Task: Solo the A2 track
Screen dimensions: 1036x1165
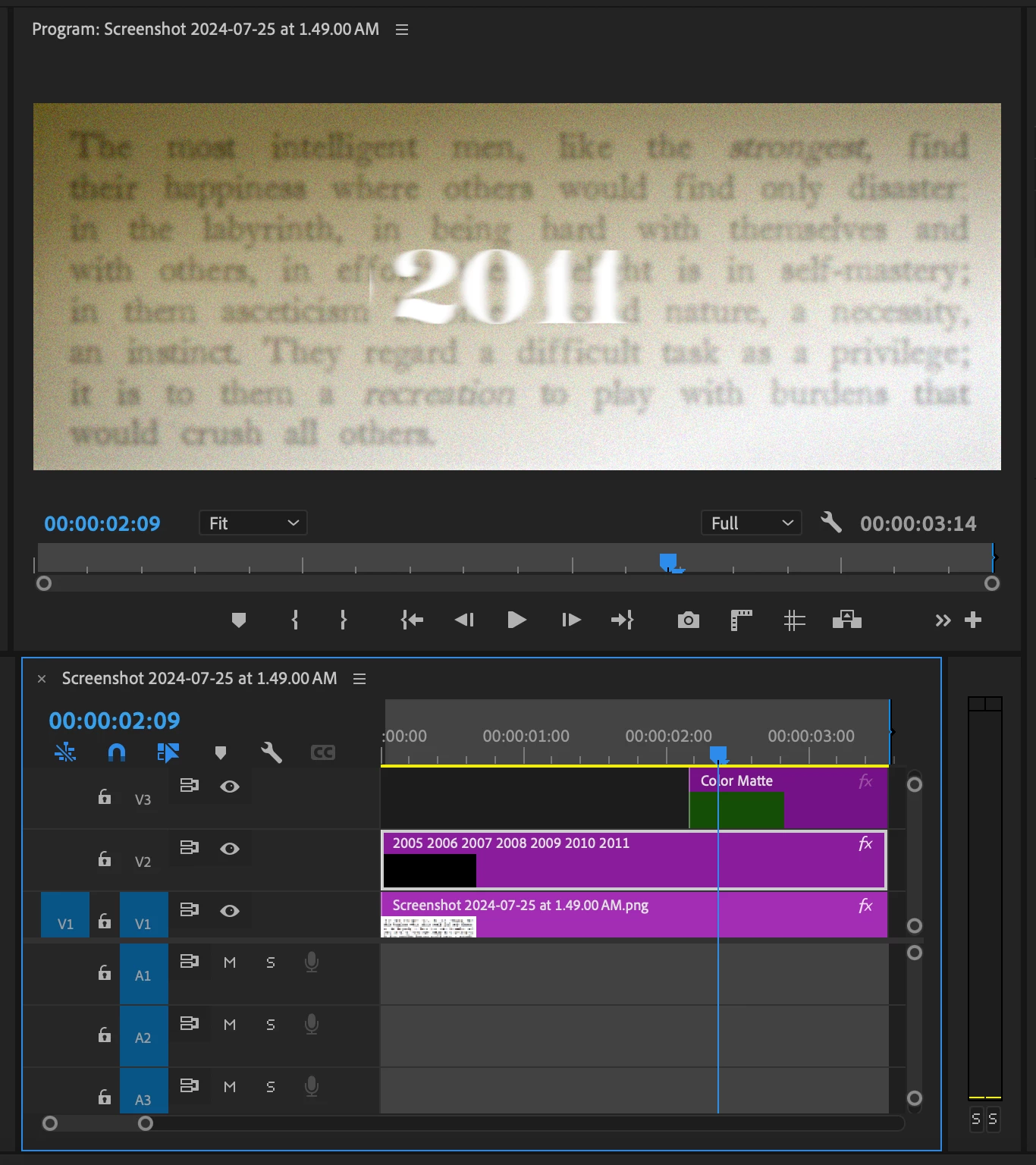Action: click(271, 1025)
